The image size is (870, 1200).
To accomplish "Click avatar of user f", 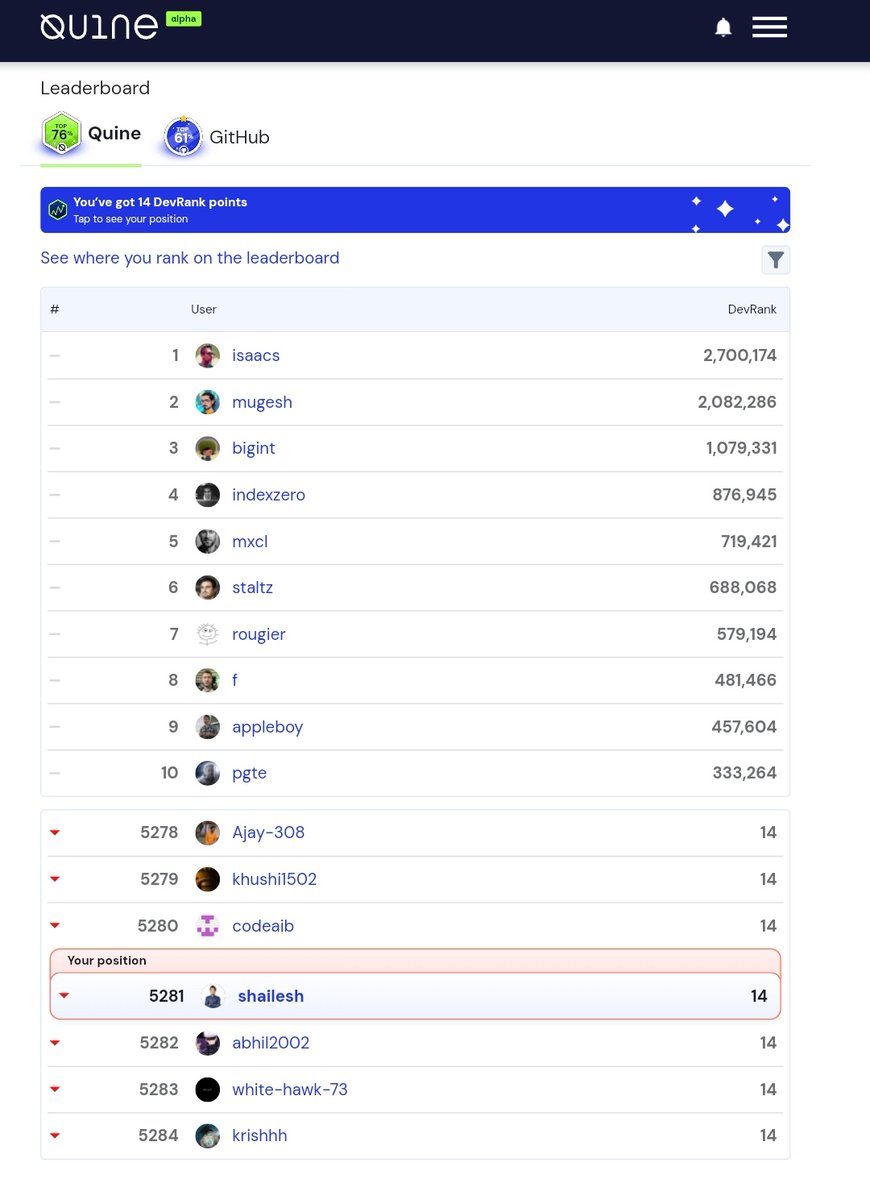I will 208,680.
